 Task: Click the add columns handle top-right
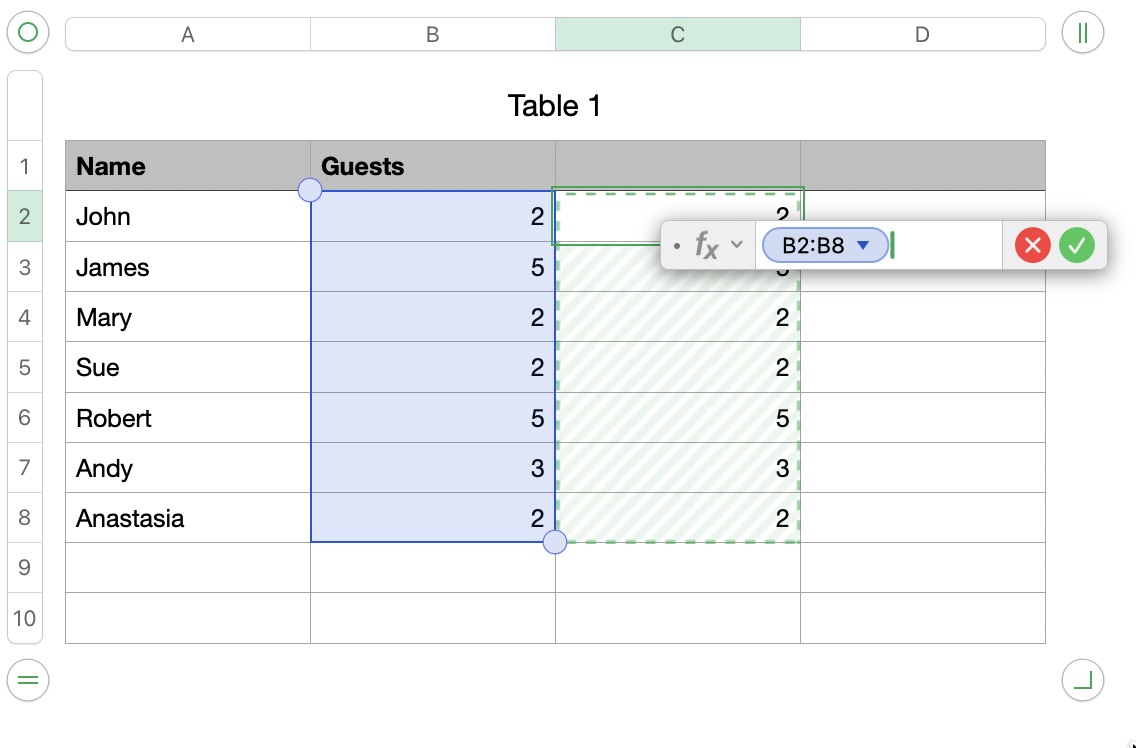[1082, 33]
